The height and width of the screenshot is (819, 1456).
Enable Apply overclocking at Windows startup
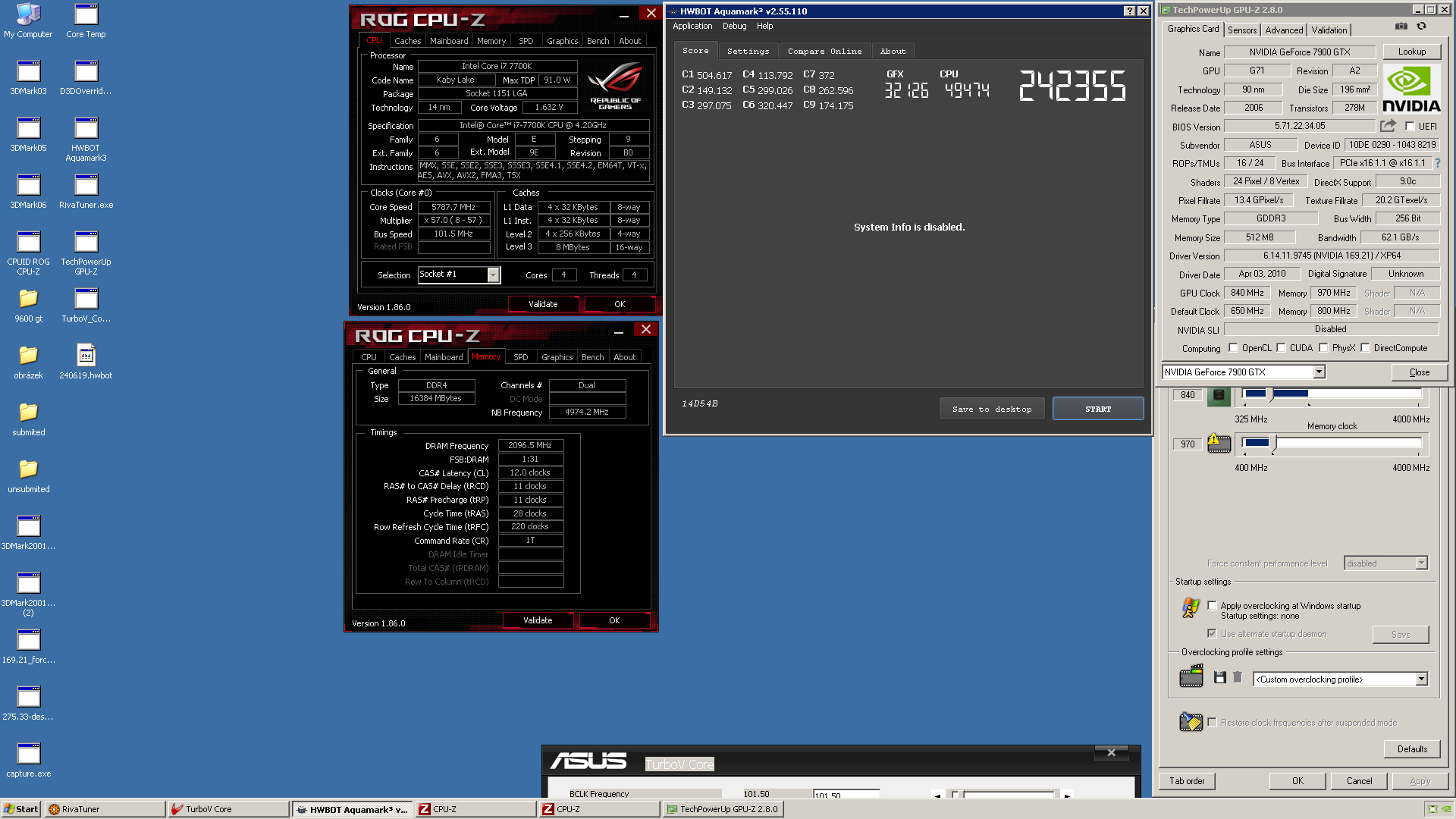(x=1212, y=606)
